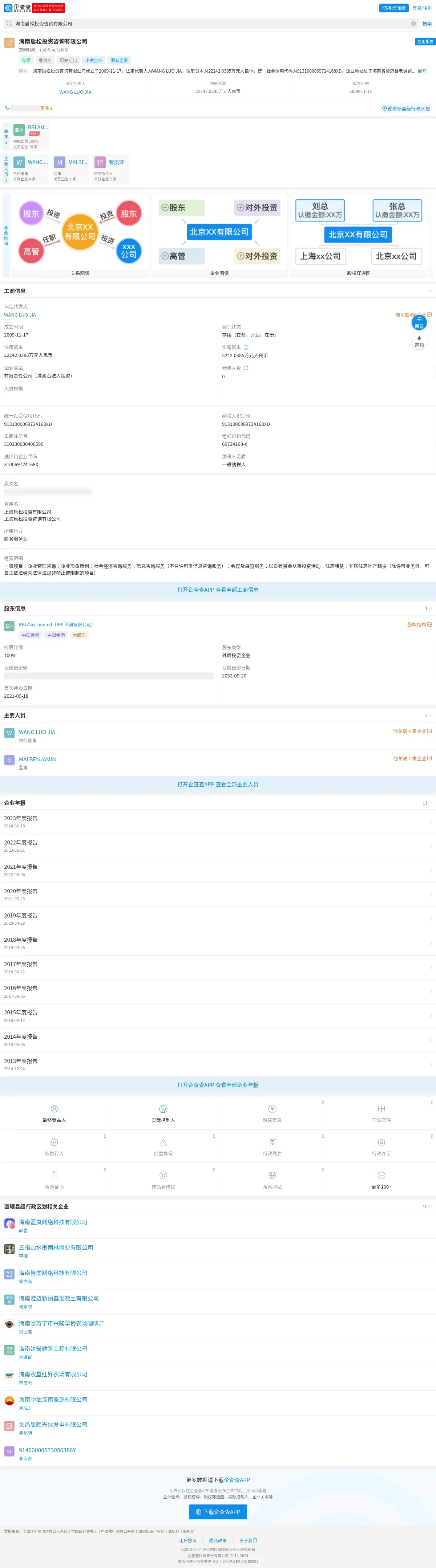436x1568 pixels.
Task: Click the 关于我们 footer link
Action: click(248, 1541)
